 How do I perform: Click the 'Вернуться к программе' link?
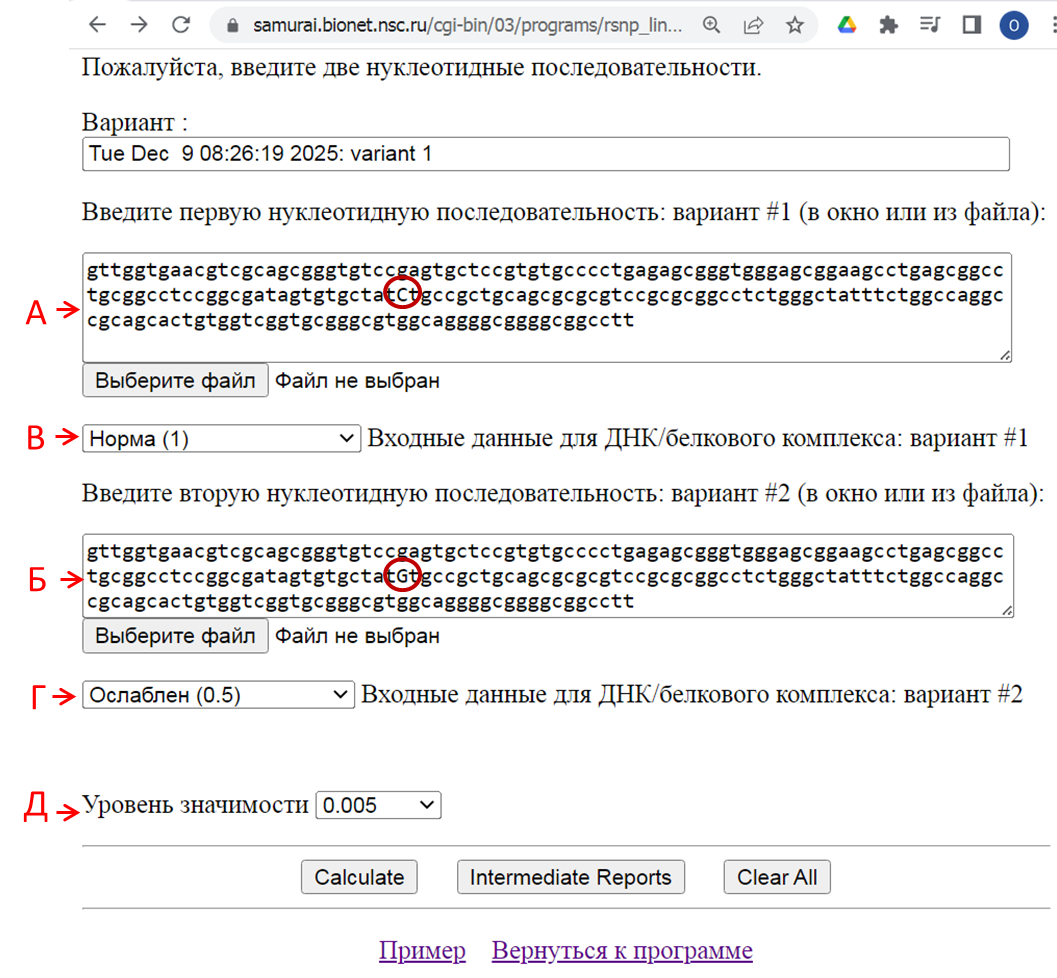pos(622,950)
